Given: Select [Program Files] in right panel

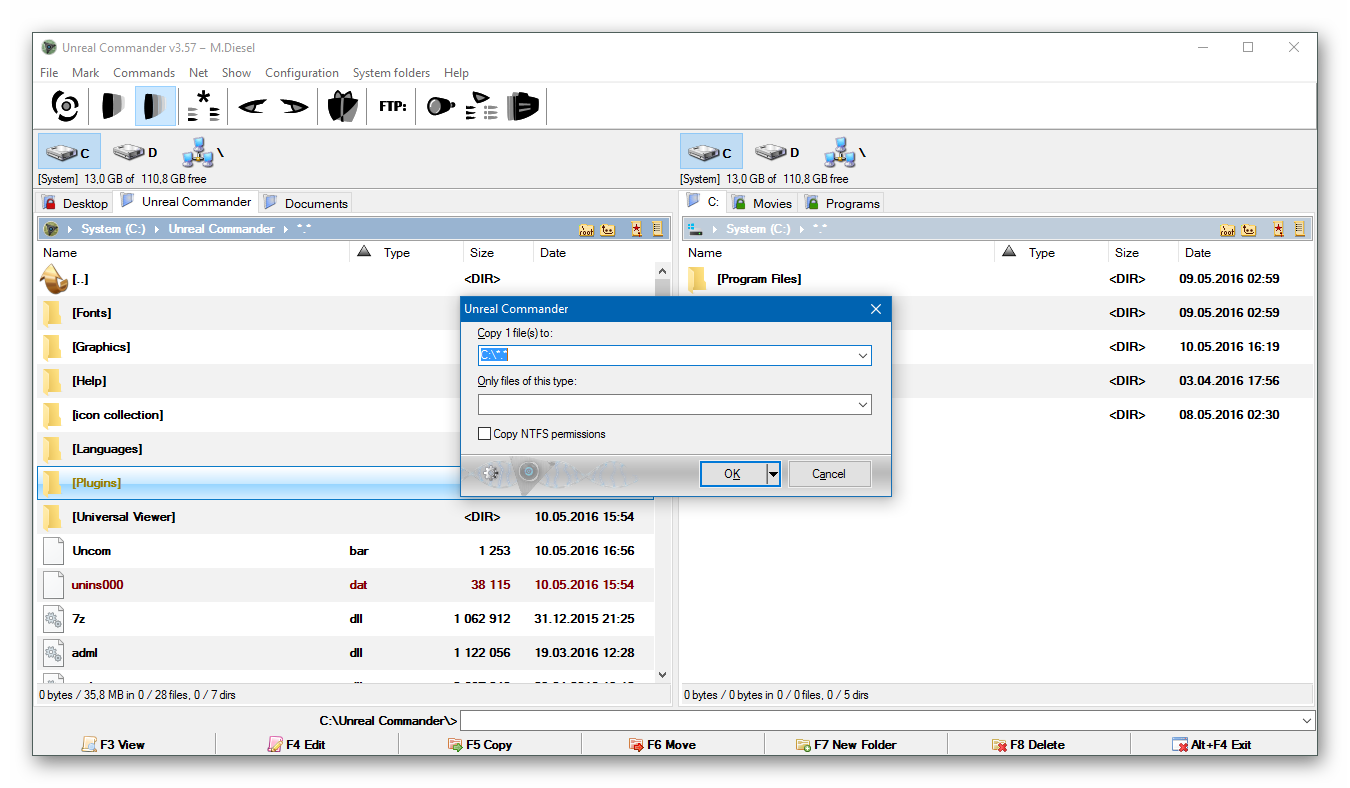Looking at the screenshot, I should pyautogui.click(x=996, y=279).
